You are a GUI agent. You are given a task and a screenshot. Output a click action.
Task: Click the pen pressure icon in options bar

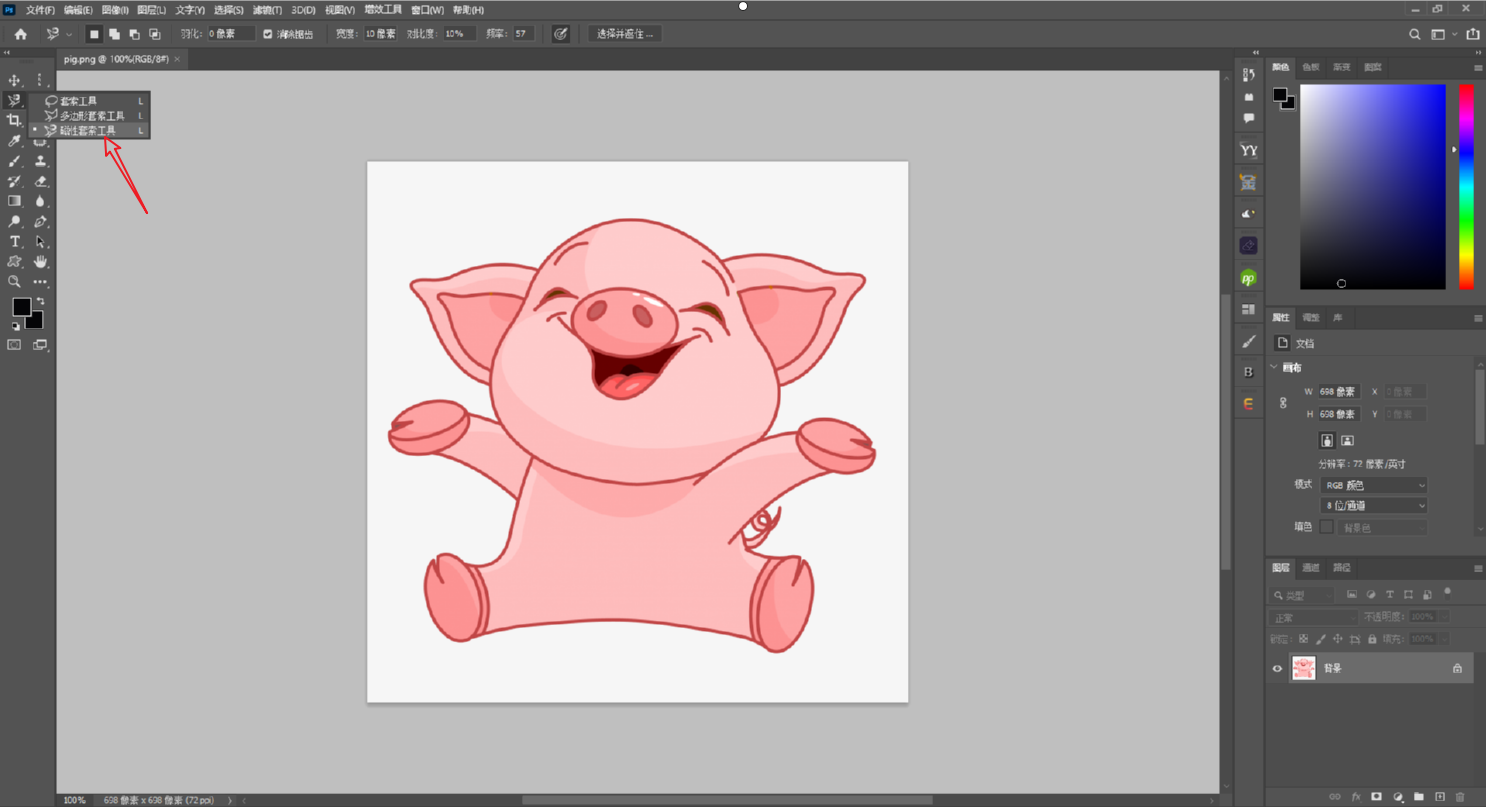coord(561,34)
